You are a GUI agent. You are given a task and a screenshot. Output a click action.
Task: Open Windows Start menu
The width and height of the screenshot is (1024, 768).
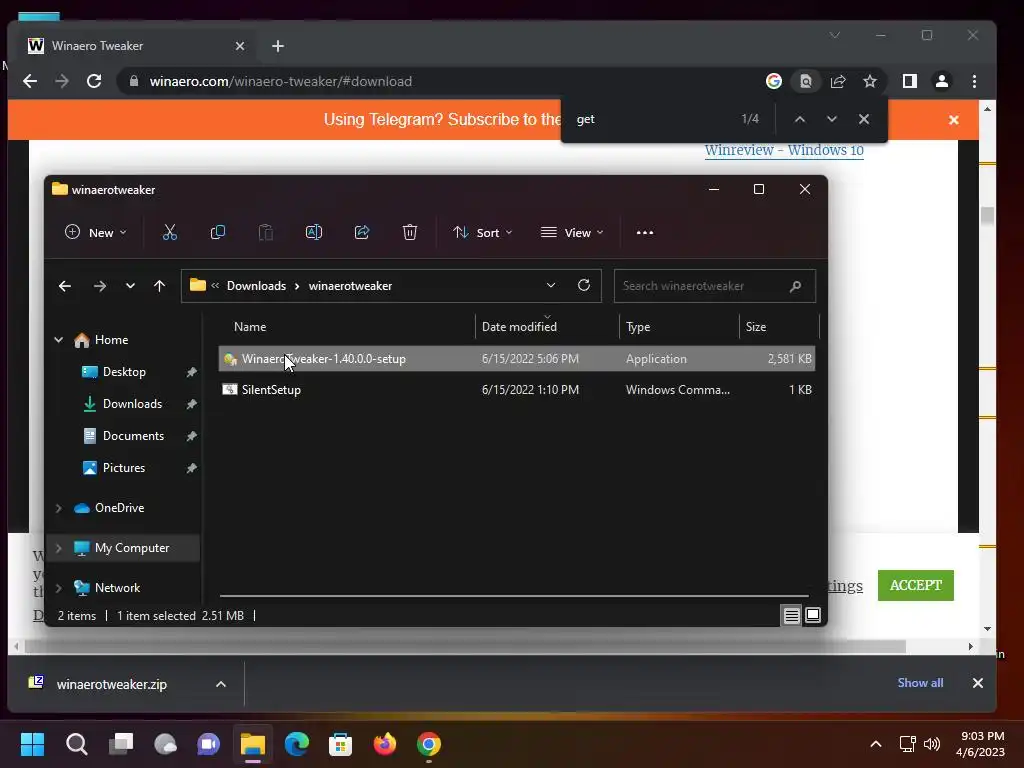click(x=32, y=744)
